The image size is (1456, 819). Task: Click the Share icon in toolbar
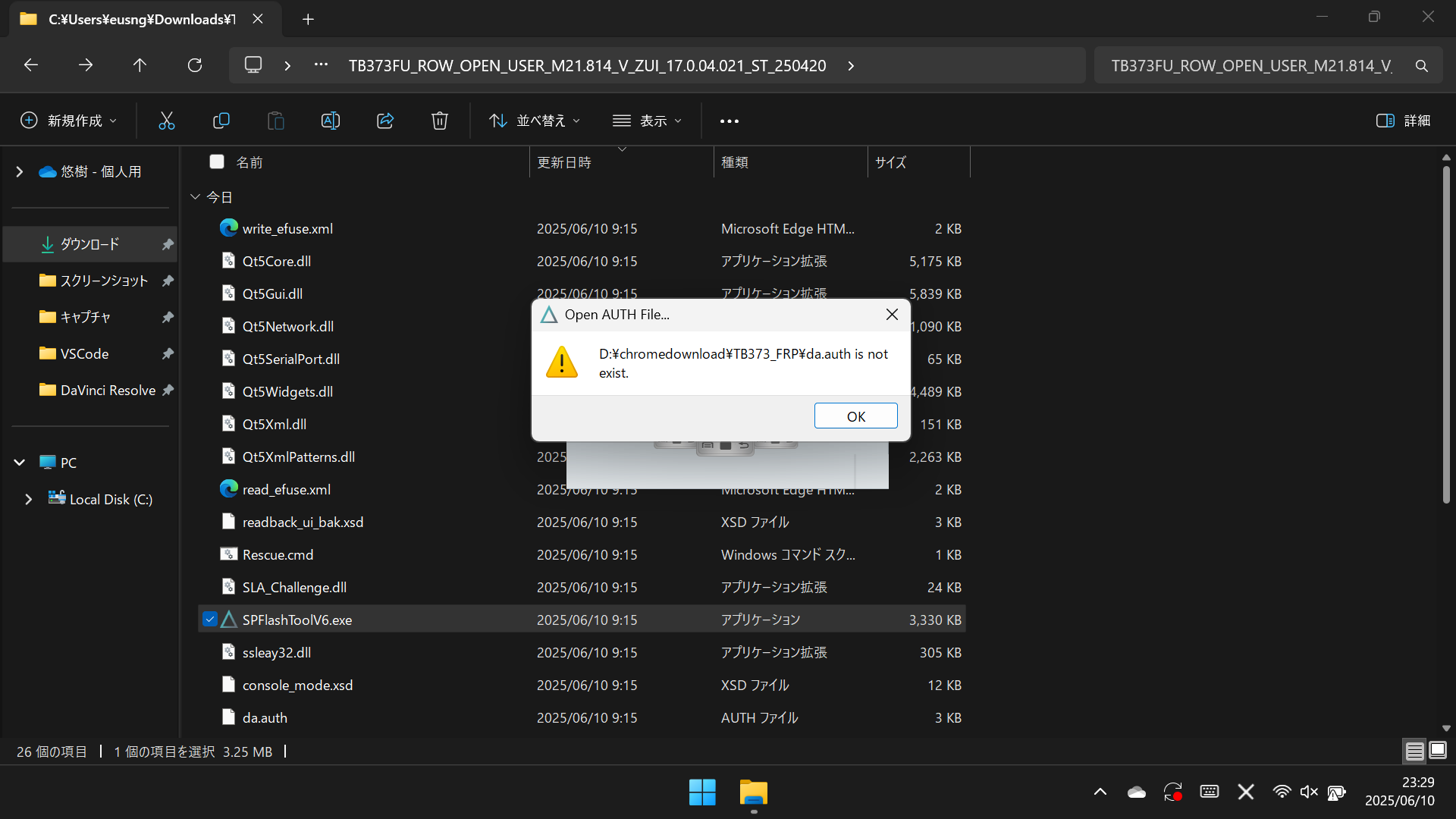[385, 121]
